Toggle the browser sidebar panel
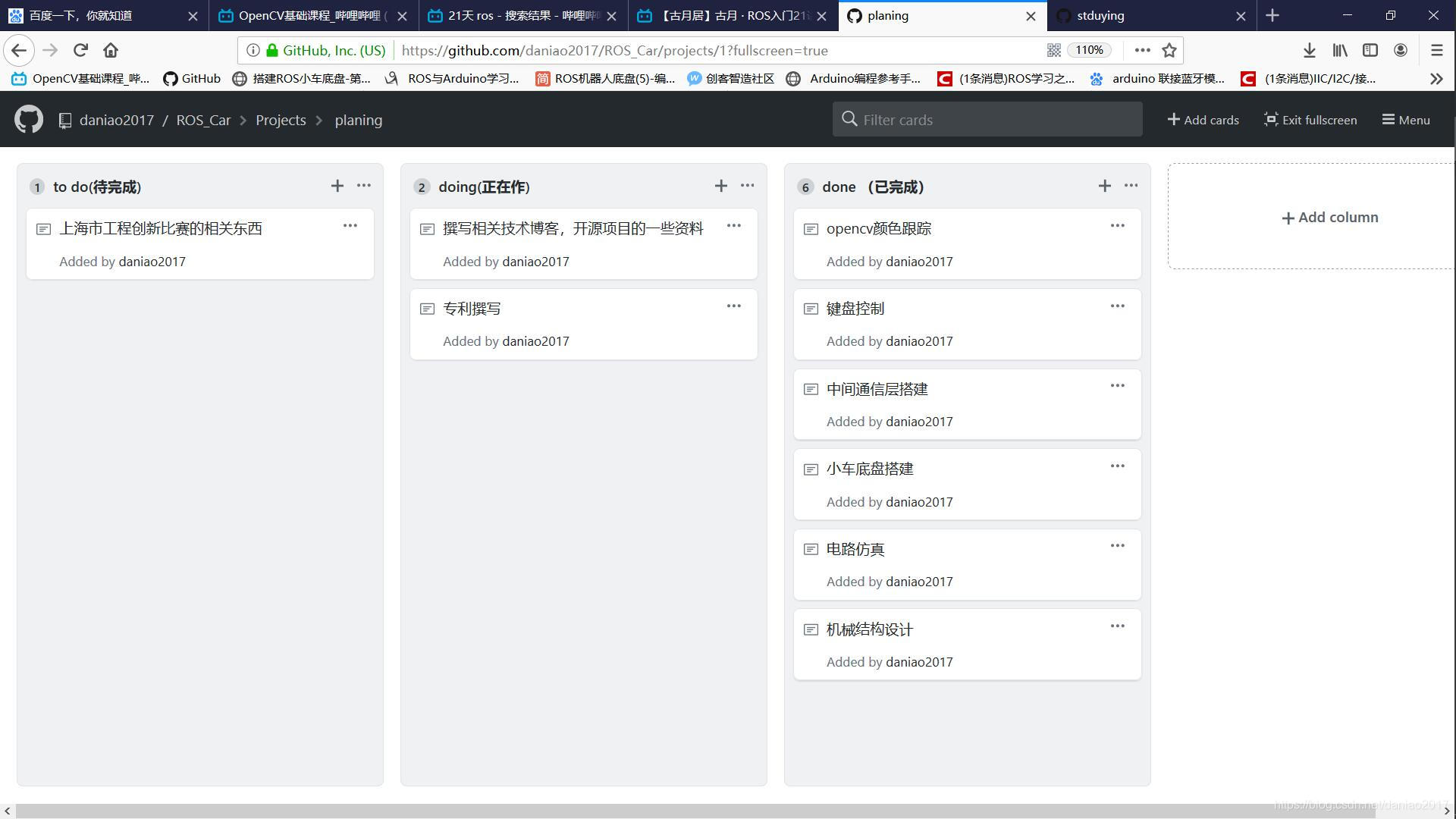 (x=1370, y=50)
